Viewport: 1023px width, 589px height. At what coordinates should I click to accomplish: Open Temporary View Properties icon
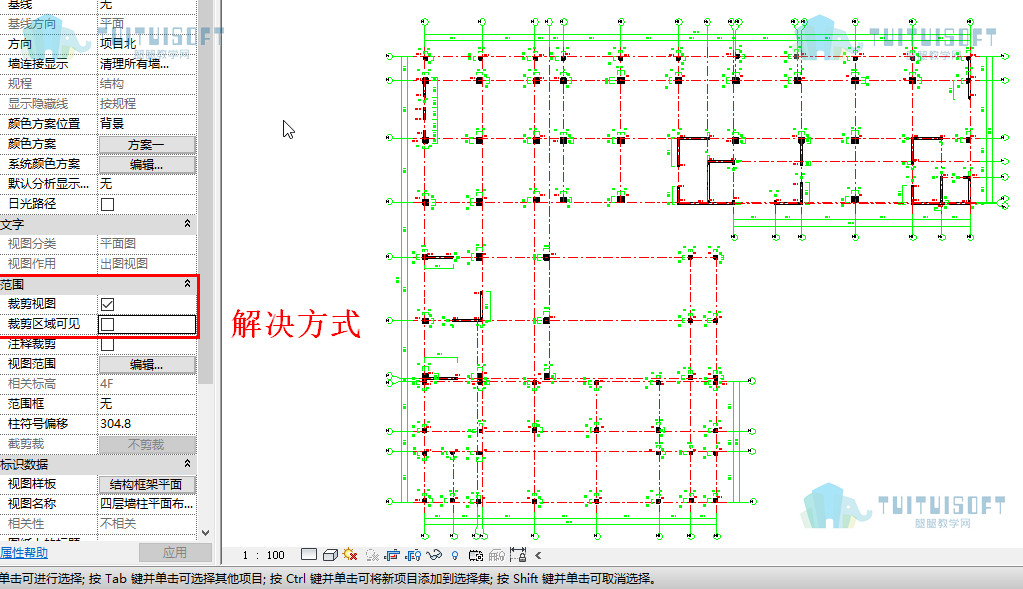click(x=476, y=556)
